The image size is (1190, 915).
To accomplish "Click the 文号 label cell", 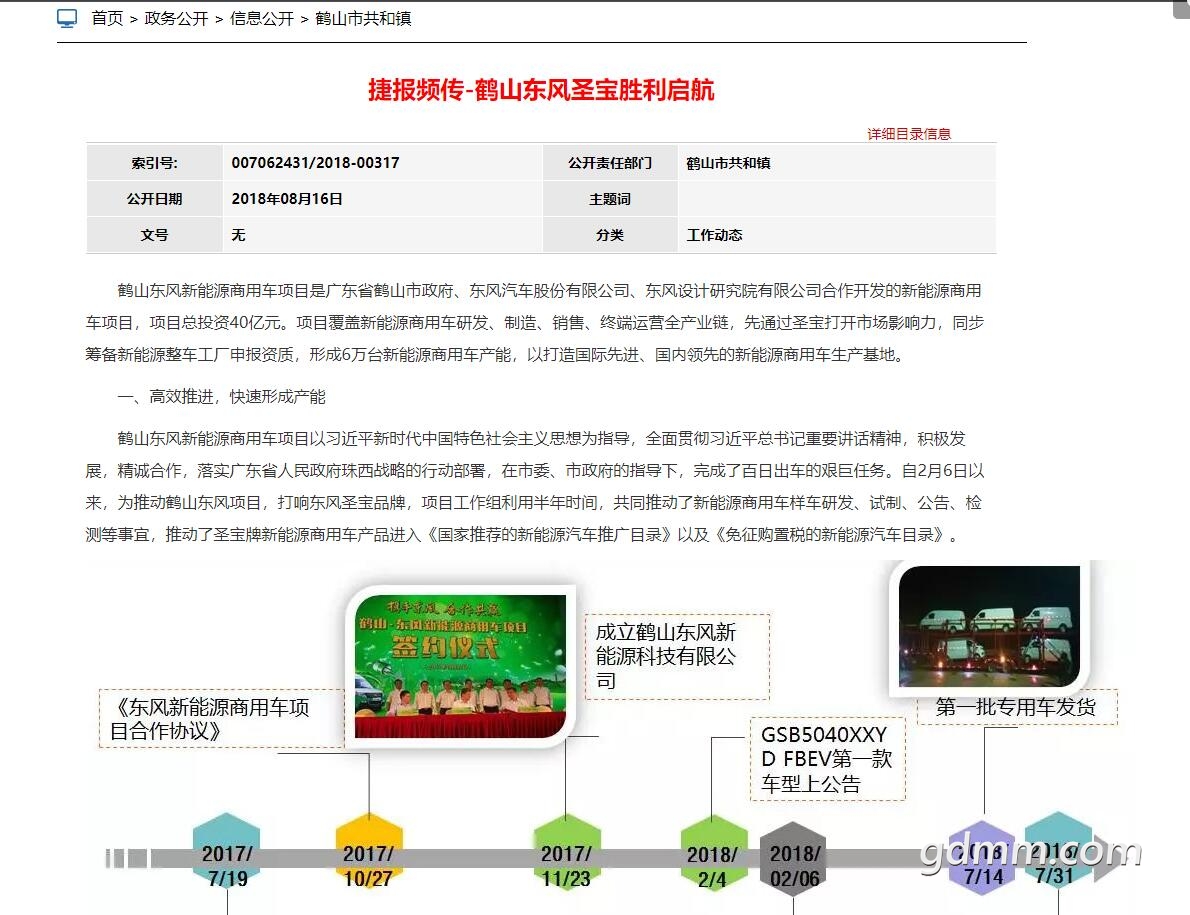I will pyautogui.click(x=155, y=235).
